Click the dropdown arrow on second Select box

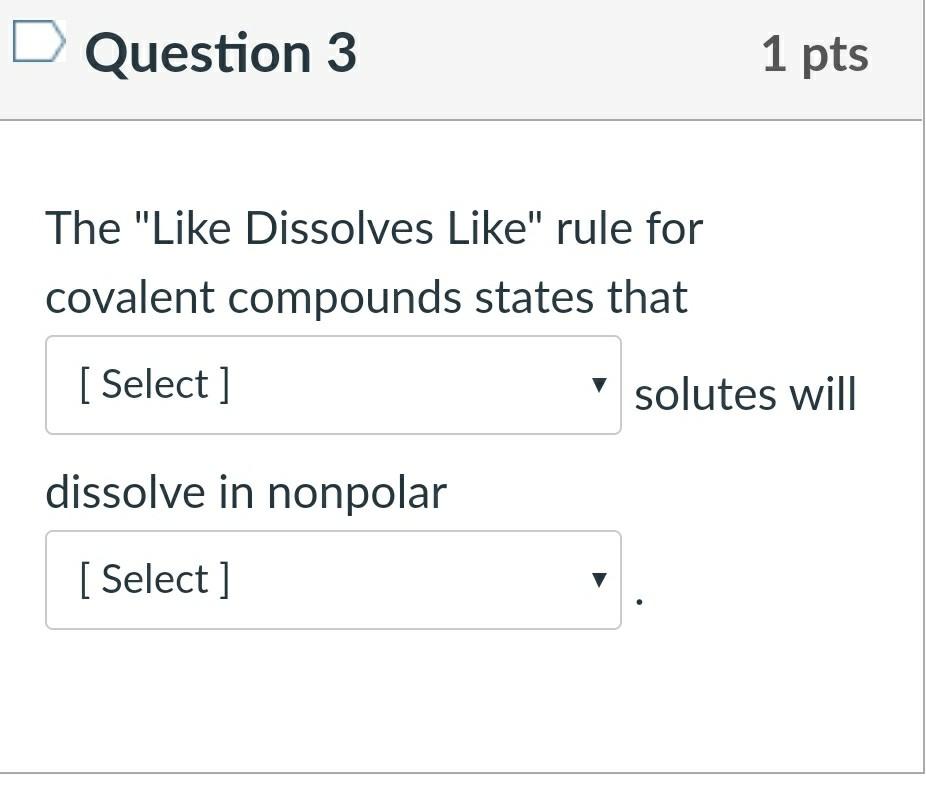point(598,578)
